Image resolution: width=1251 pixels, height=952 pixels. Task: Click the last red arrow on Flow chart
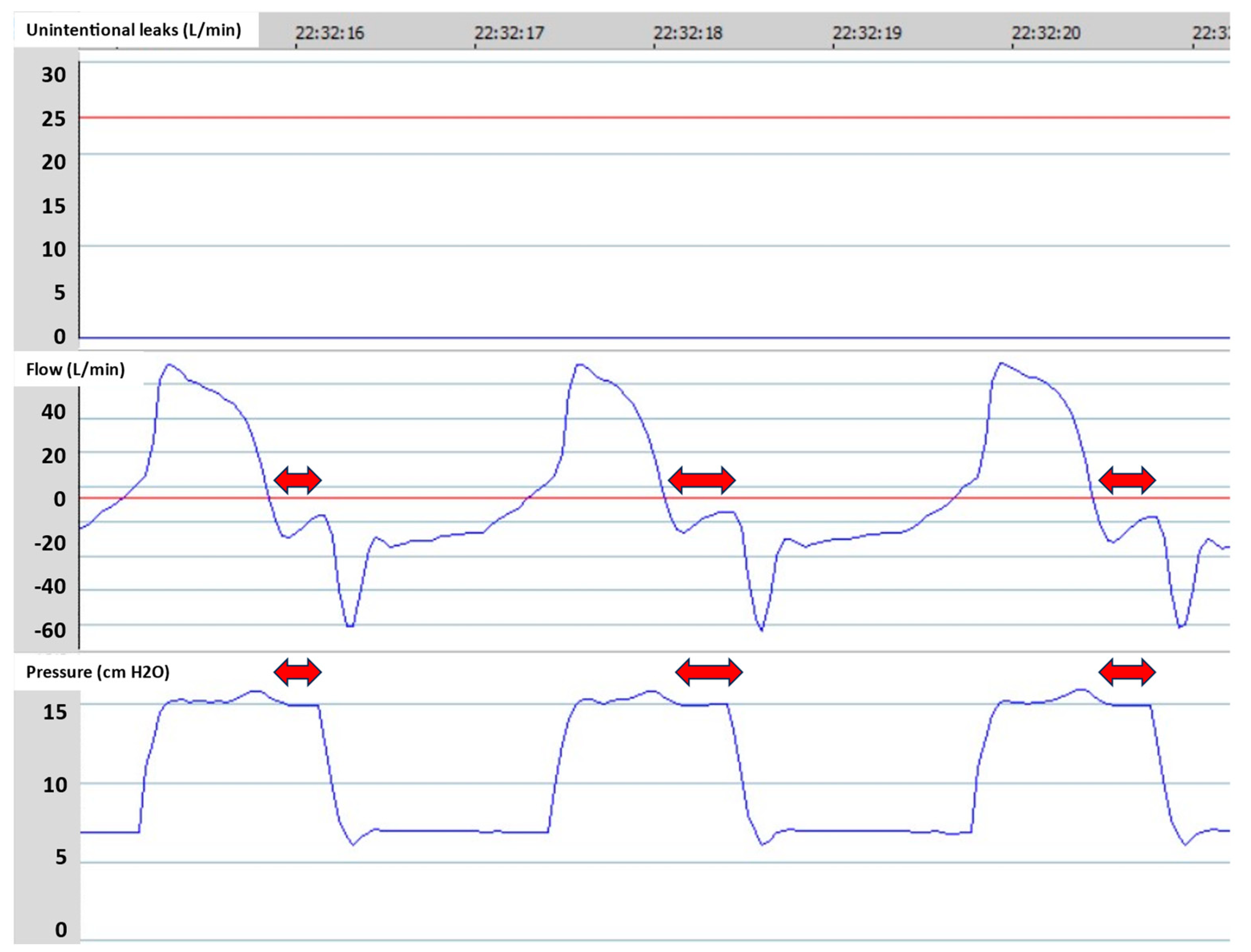[1127, 481]
